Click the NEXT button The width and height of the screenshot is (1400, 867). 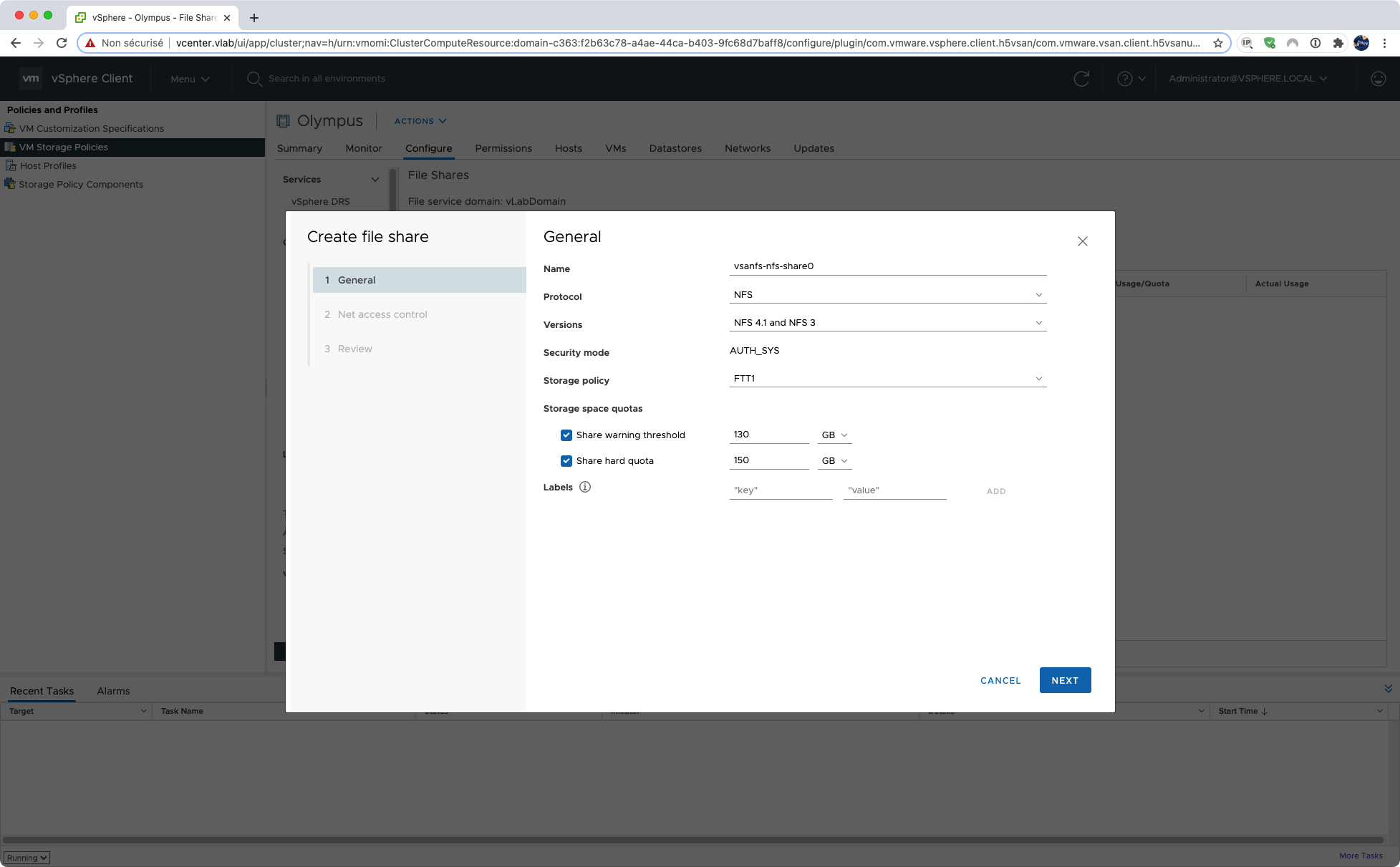[1066, 680]
